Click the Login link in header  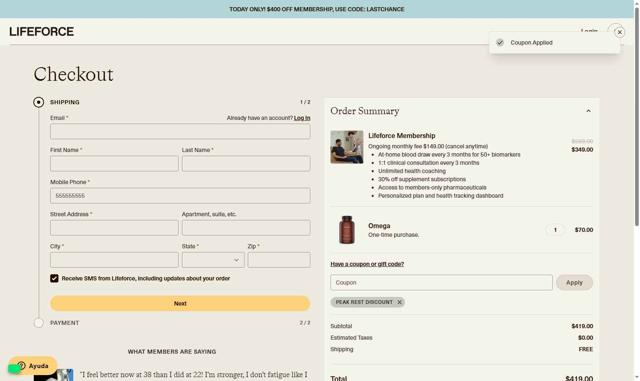(589, 31)
